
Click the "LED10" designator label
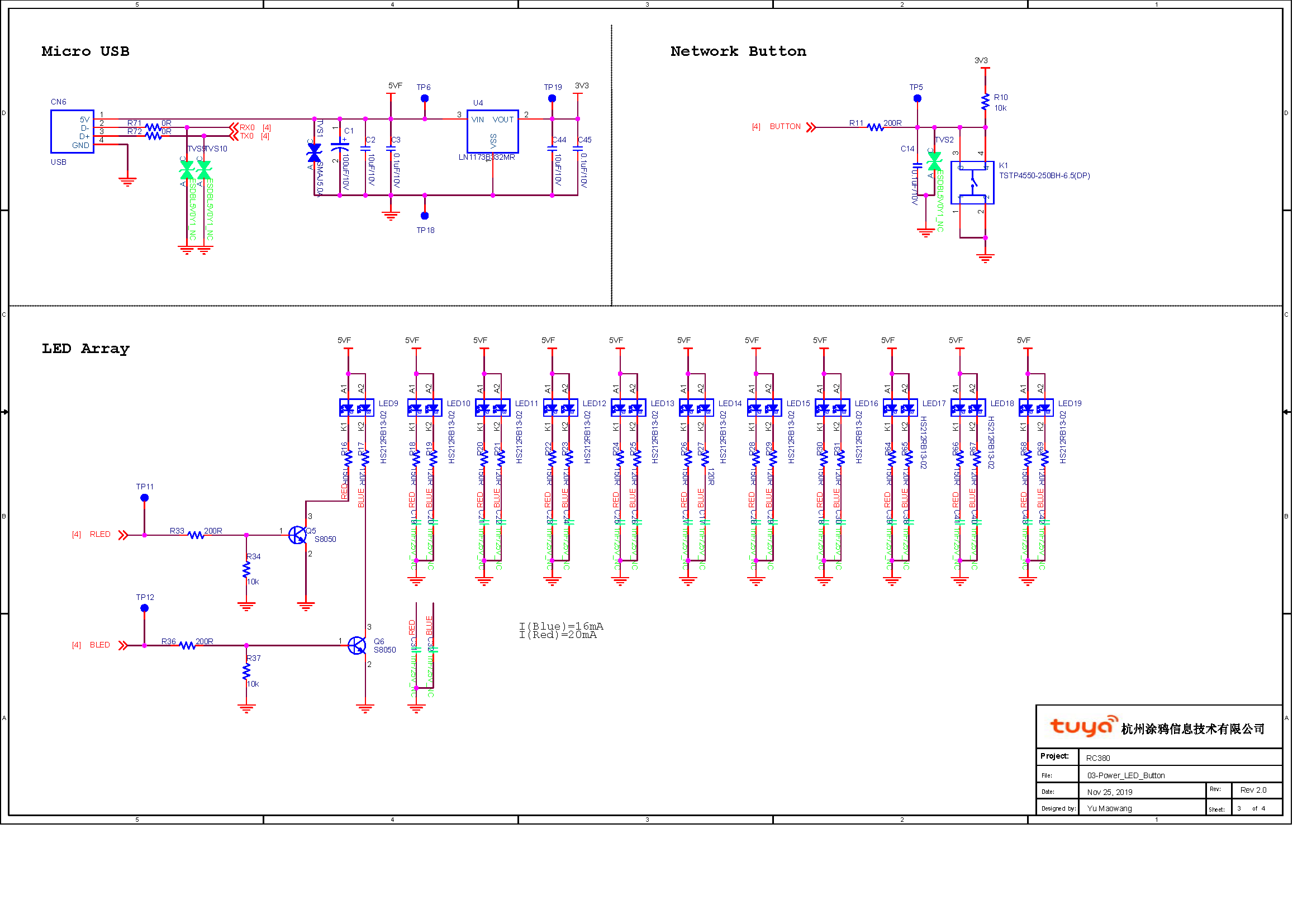458,403
